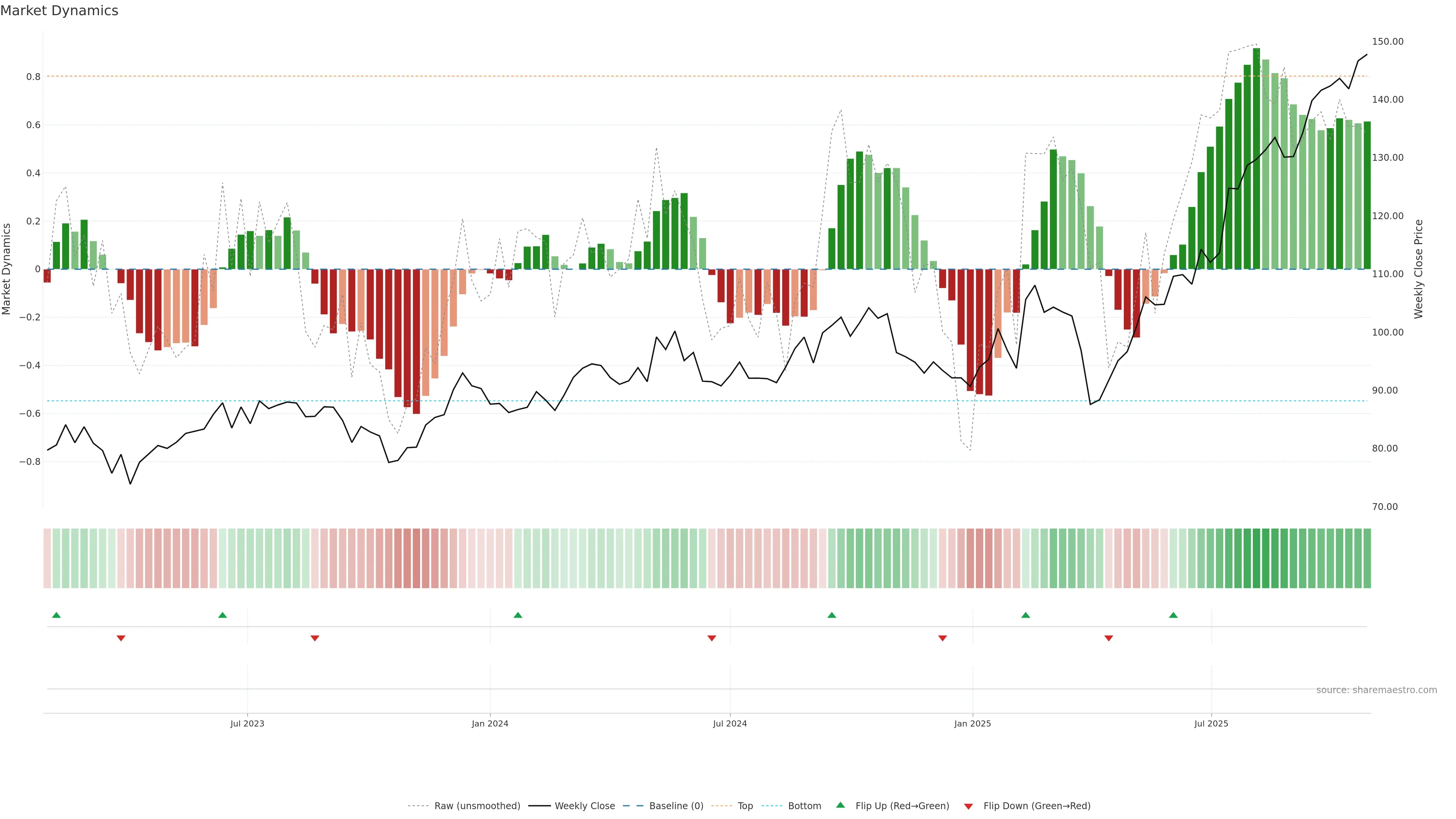The height and width of the screenshot is (819, 1456).
Task: Click the last Flip Up marker before Jul 2025
Action: (1174, 615)
